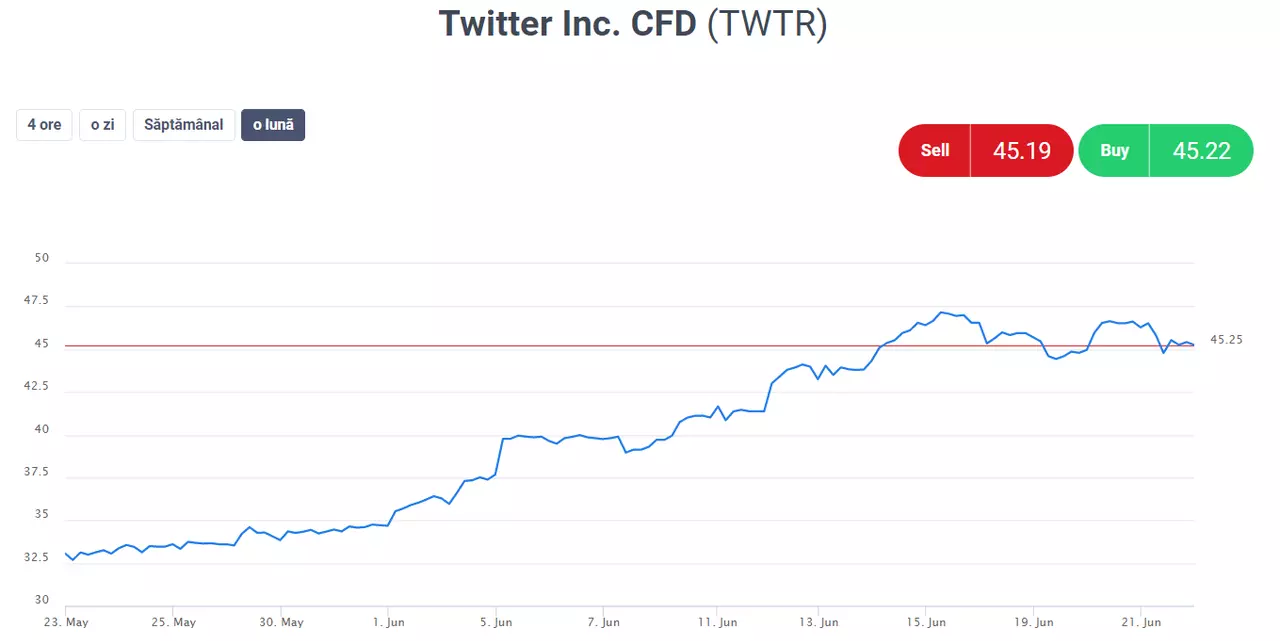Click the "21. Jun" date axis label
The height and width of the screenshot is (641, 1280).
(1141, 622)
